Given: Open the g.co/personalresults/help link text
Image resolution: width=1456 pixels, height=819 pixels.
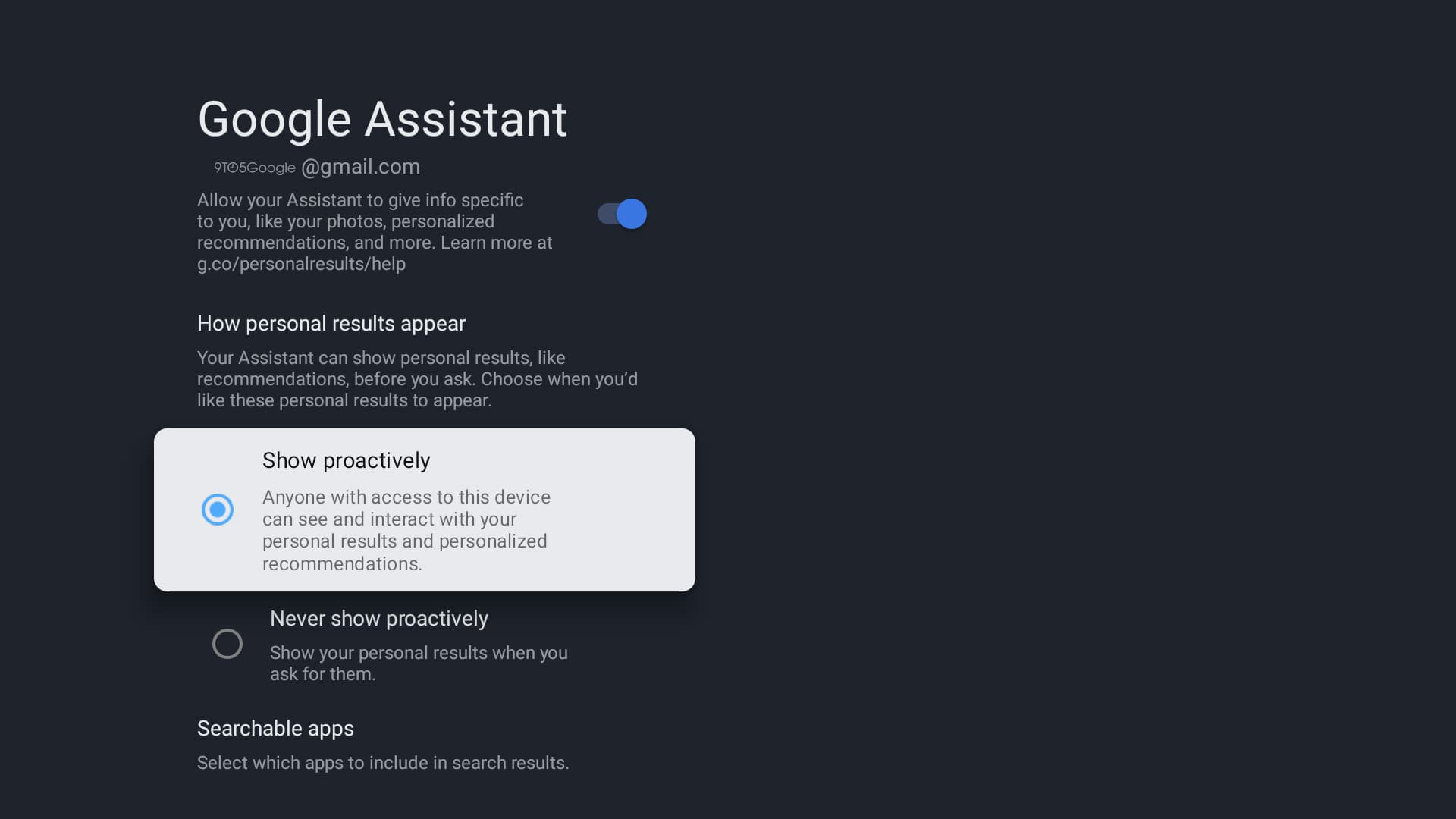Looking at the screenshot, I should click(301, 264).
